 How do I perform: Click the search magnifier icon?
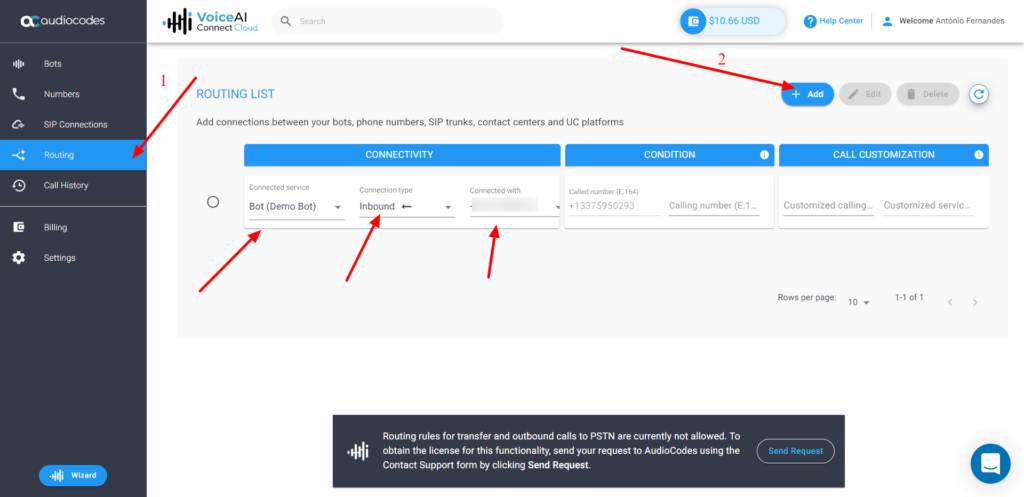286,21
